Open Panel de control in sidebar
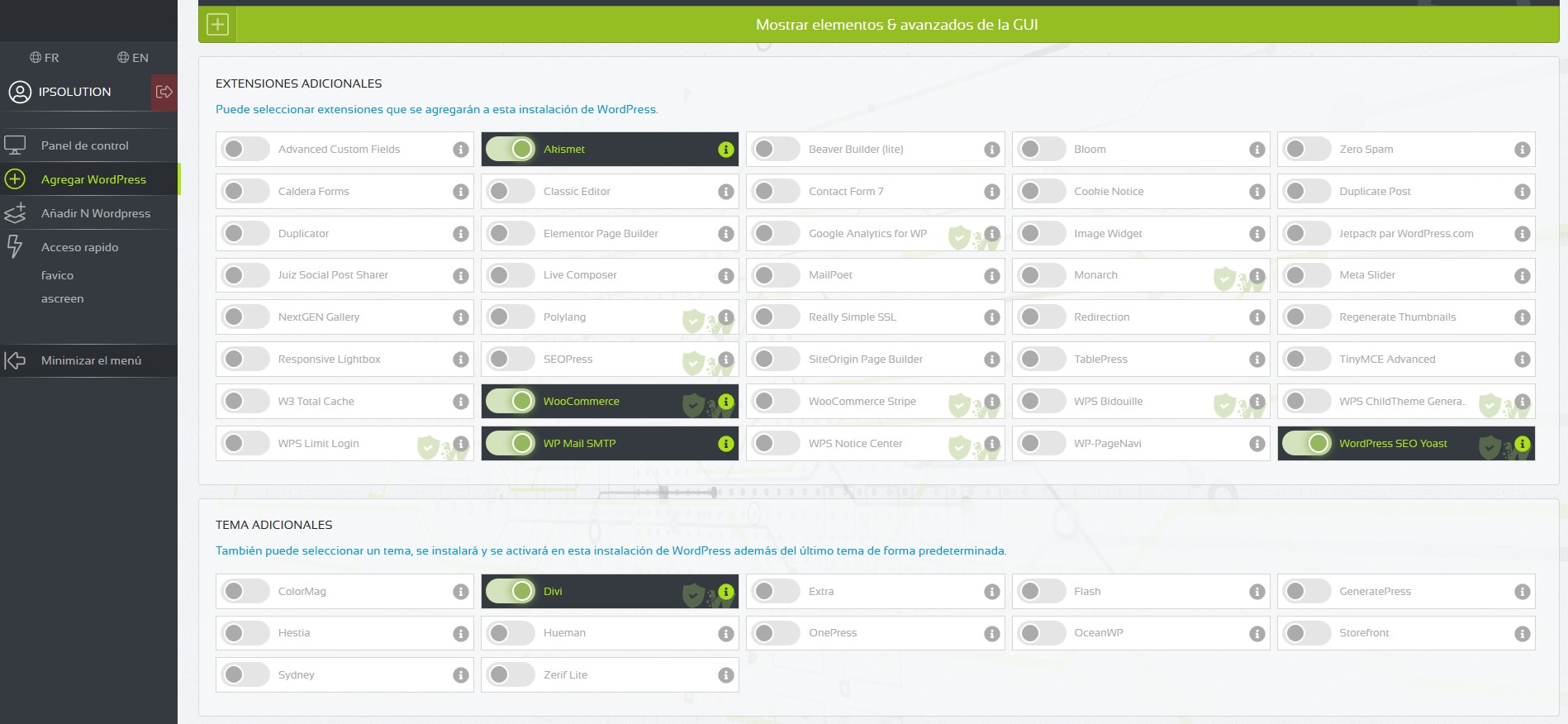Screen dimensions: 1568x724 88,145
